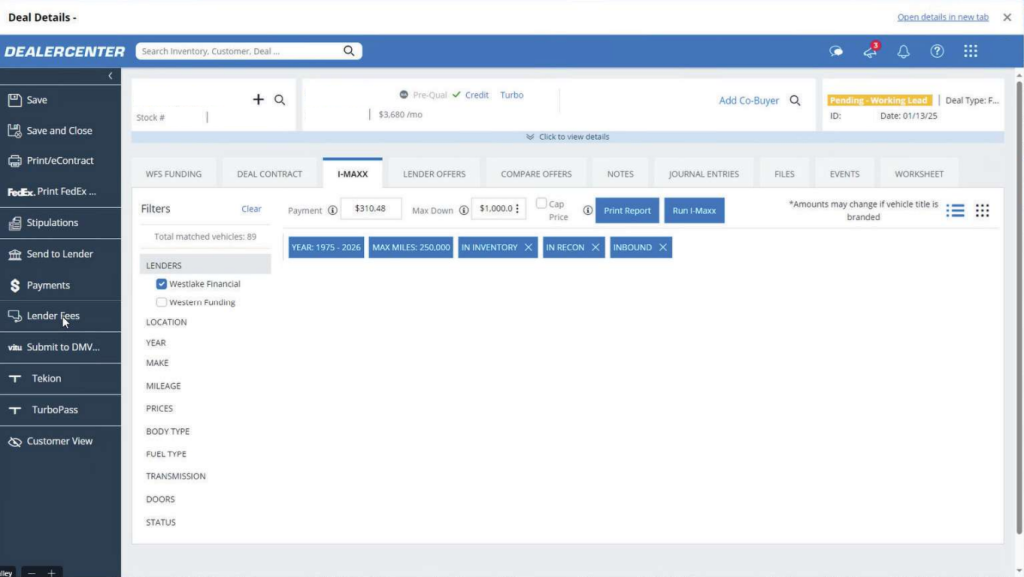
Task: Uncheck the Westlake Financial lender checkbox
Action: tap(161, 284)
